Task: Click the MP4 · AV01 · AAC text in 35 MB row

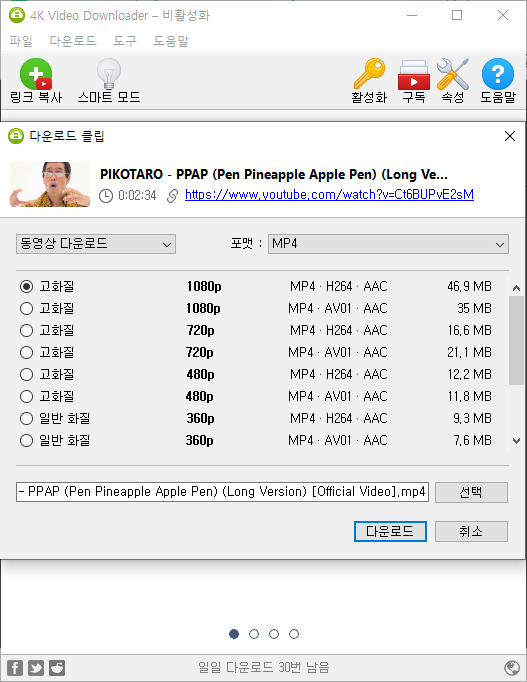Action: (337, 308)
